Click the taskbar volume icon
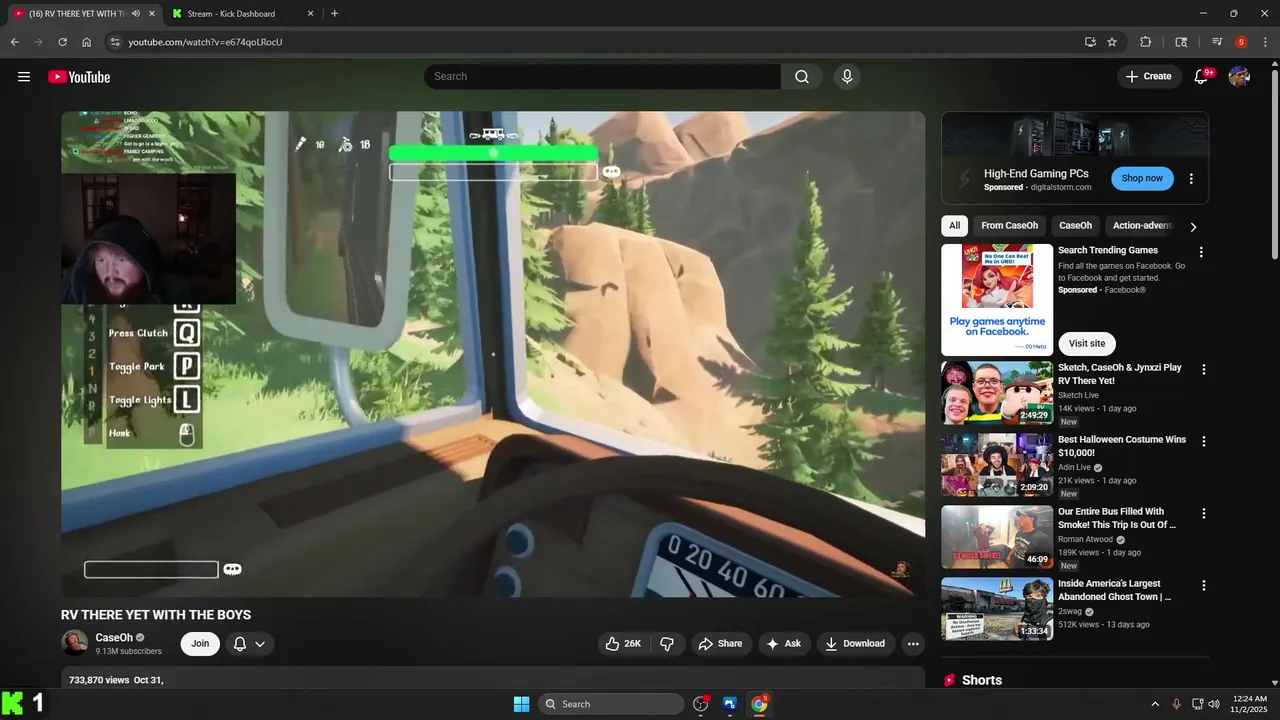This screenshot has width=1280, height=720. (x=1214, y=704)
